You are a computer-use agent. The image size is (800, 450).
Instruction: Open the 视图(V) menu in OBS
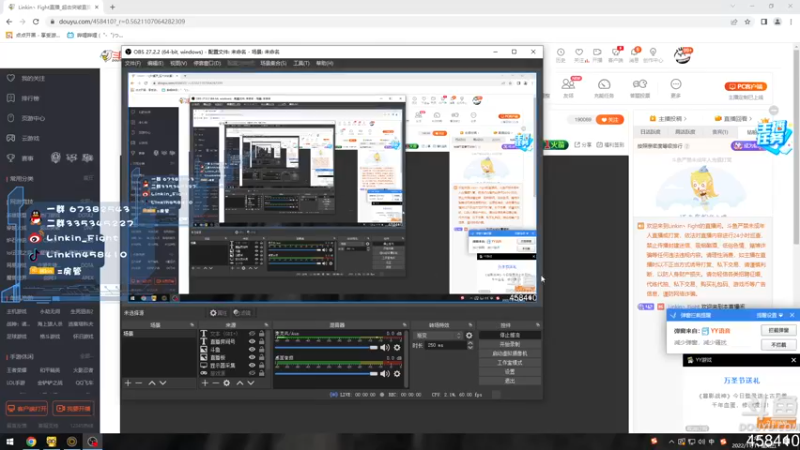pyautogui.click(x=178, y=63)
